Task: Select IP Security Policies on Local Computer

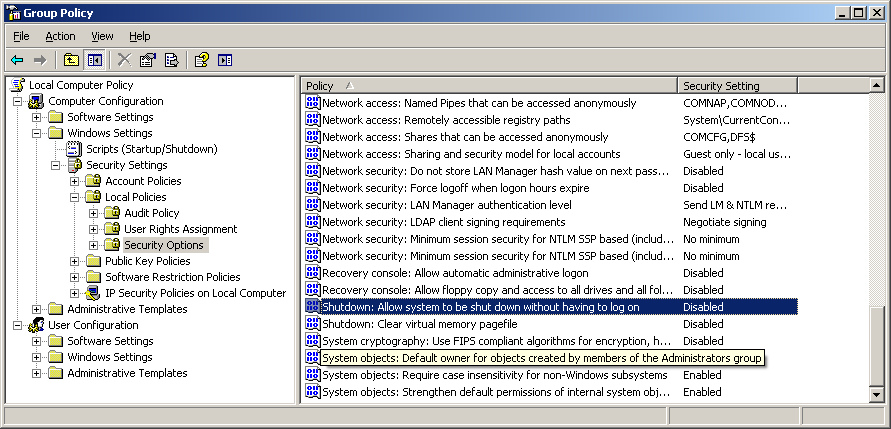Action: (195, 293)
